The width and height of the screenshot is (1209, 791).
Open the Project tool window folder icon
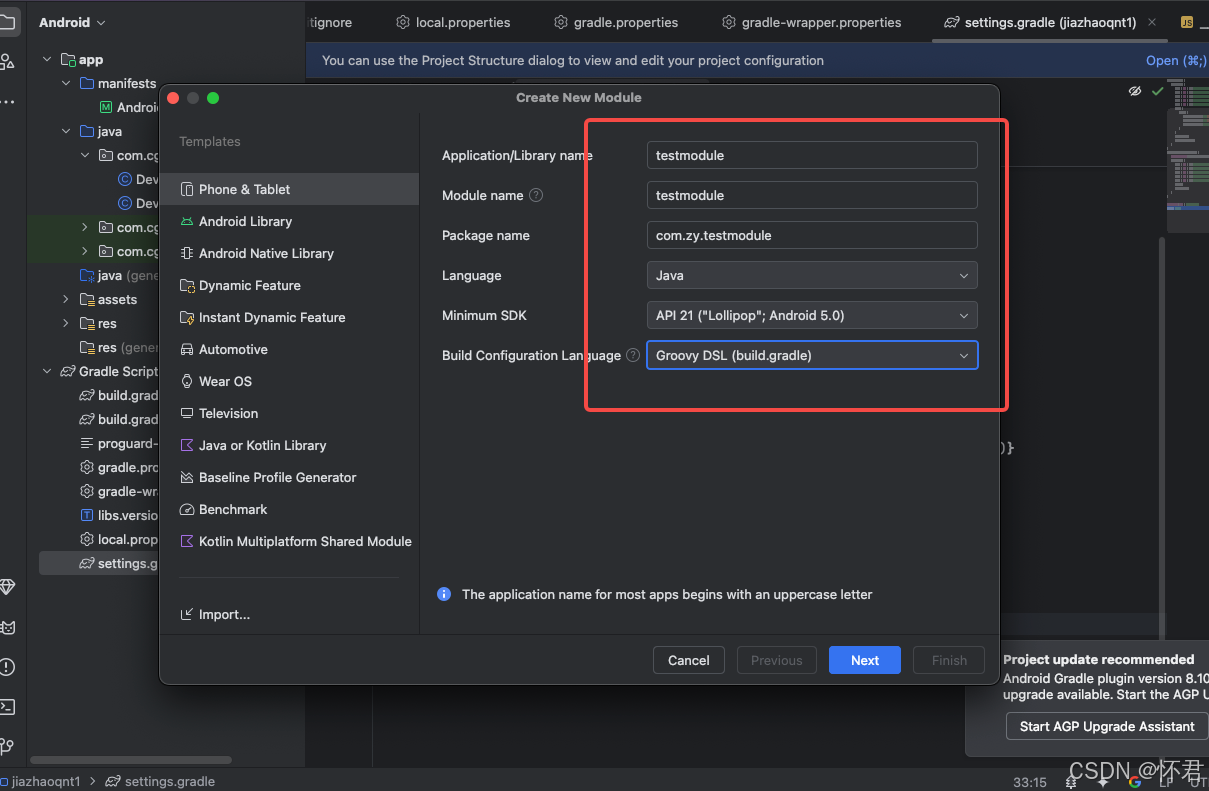(7, 21)
